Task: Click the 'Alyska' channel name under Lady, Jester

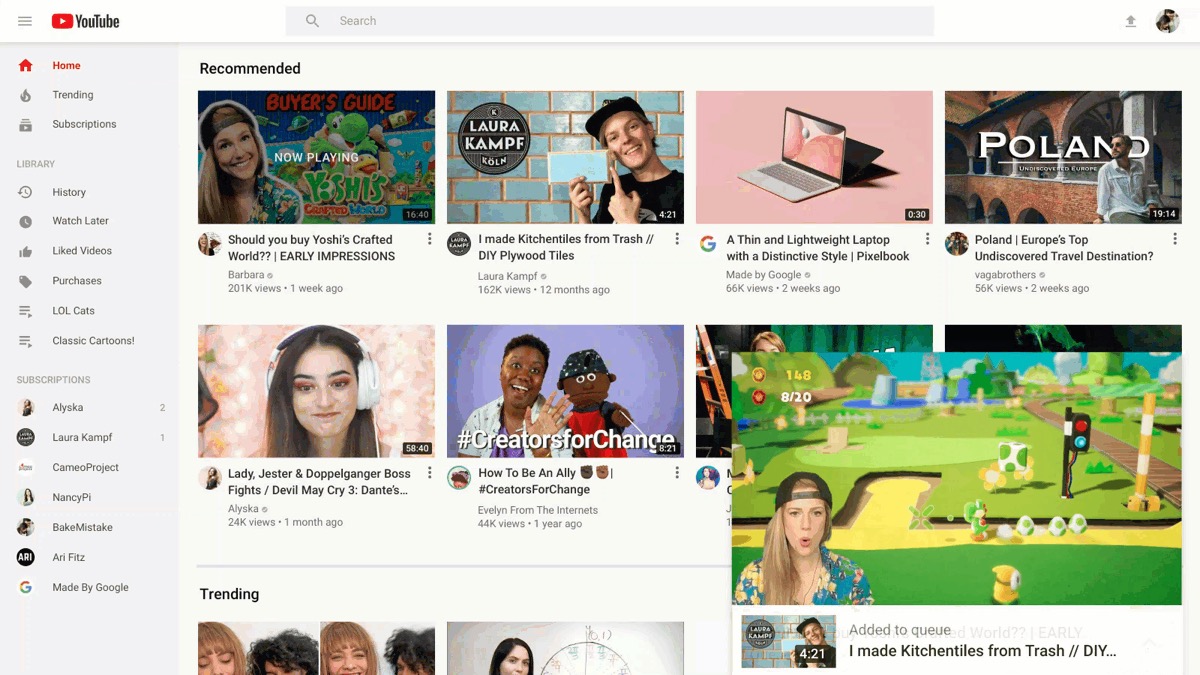Action: coord(243,508)
